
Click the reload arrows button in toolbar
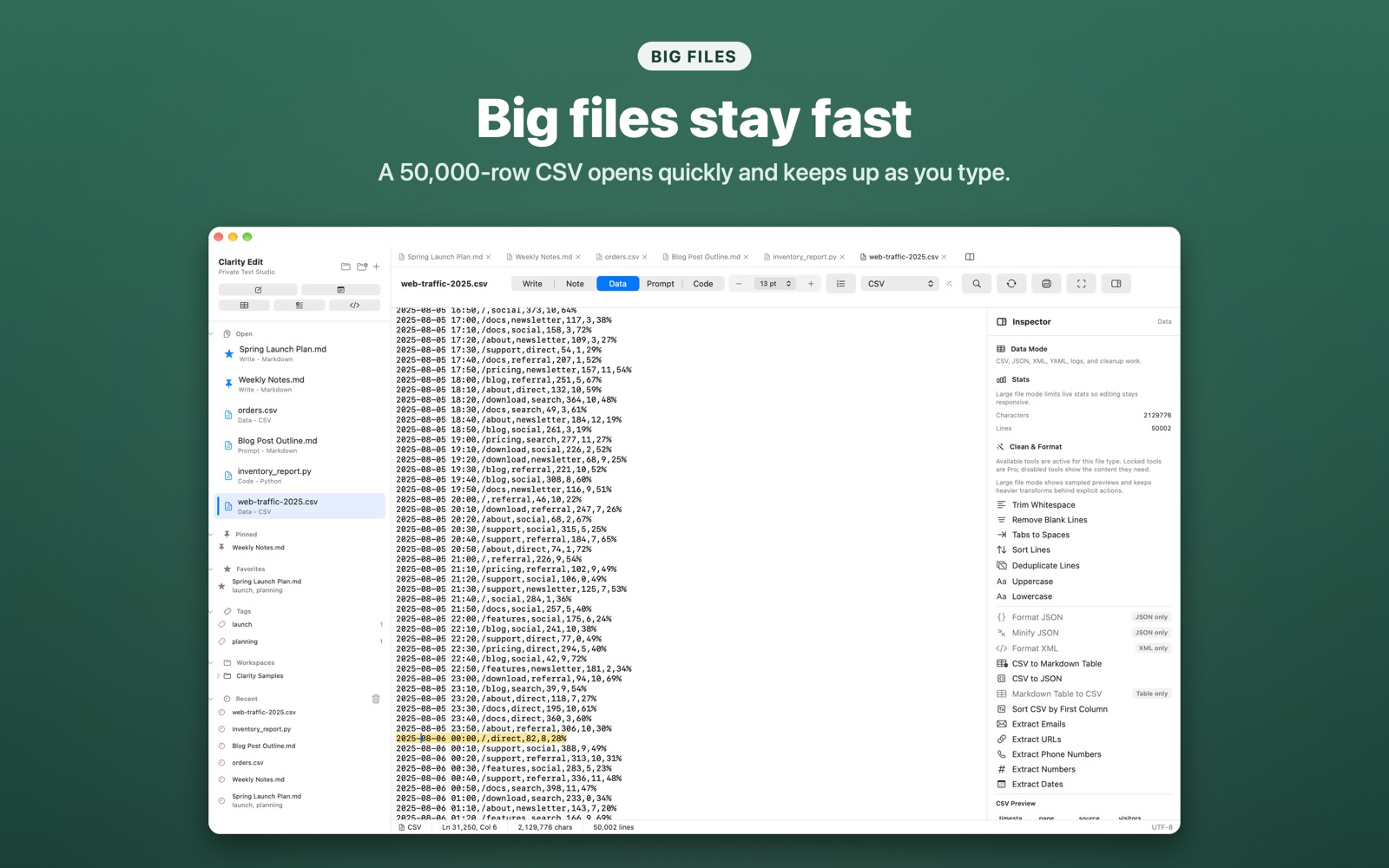point(1011,284)
